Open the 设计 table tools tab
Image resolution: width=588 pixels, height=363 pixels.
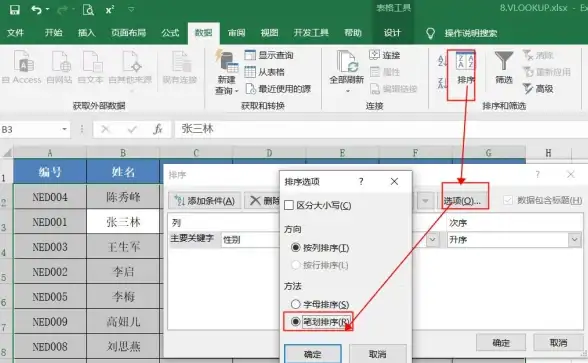[392, 33]
